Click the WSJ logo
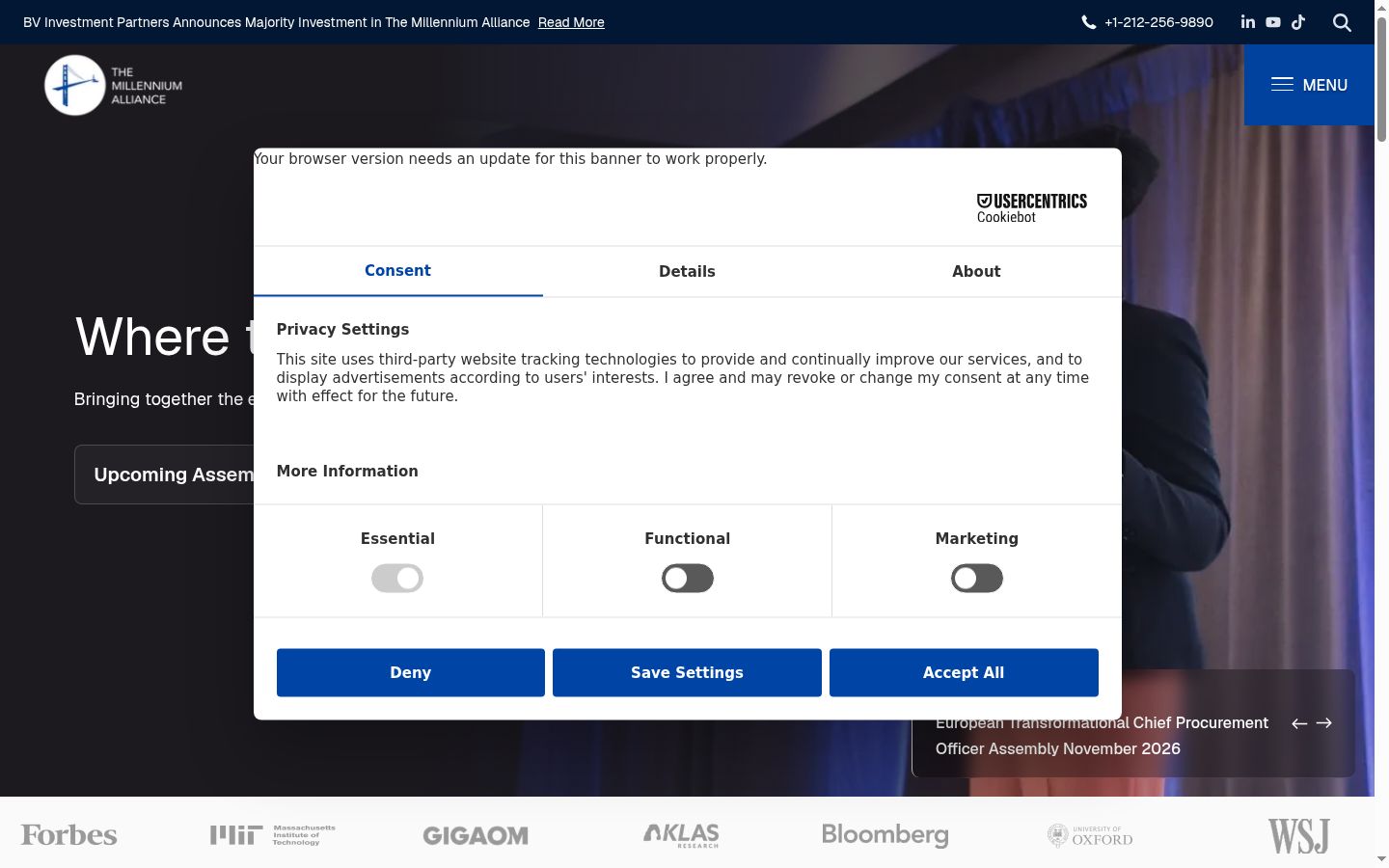This screenshot has height=868, width=1389. (x=1298, y=835)
